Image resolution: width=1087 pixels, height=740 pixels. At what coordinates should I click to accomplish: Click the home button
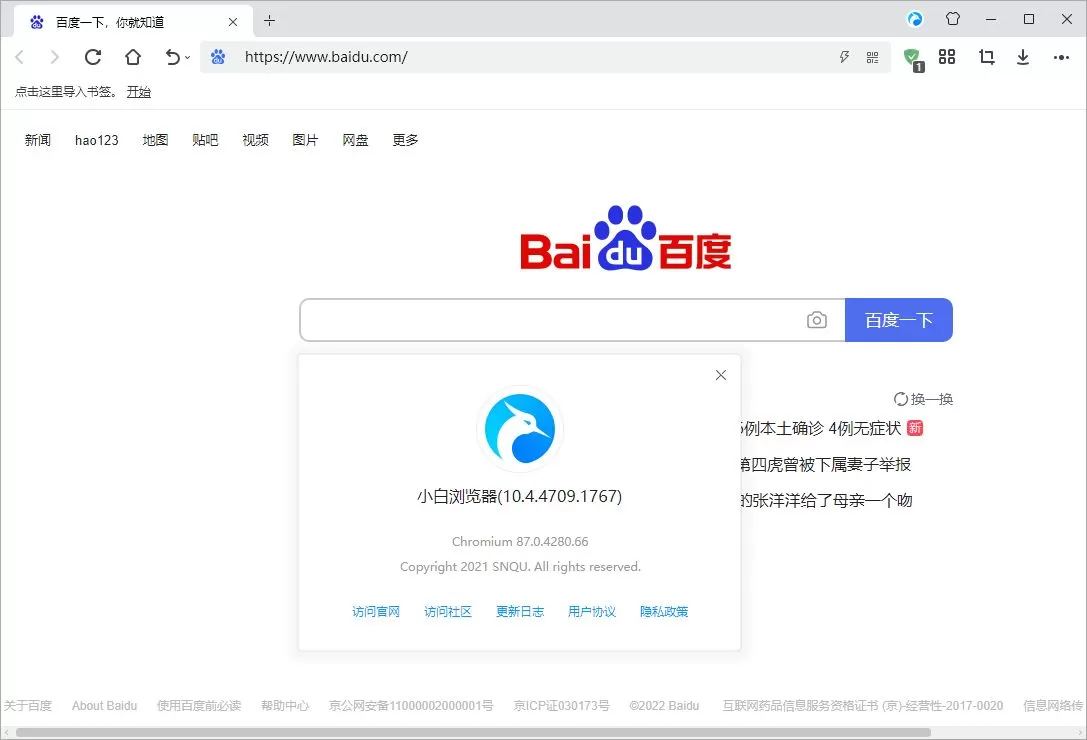pyautogui.click(x=133, y=57)
